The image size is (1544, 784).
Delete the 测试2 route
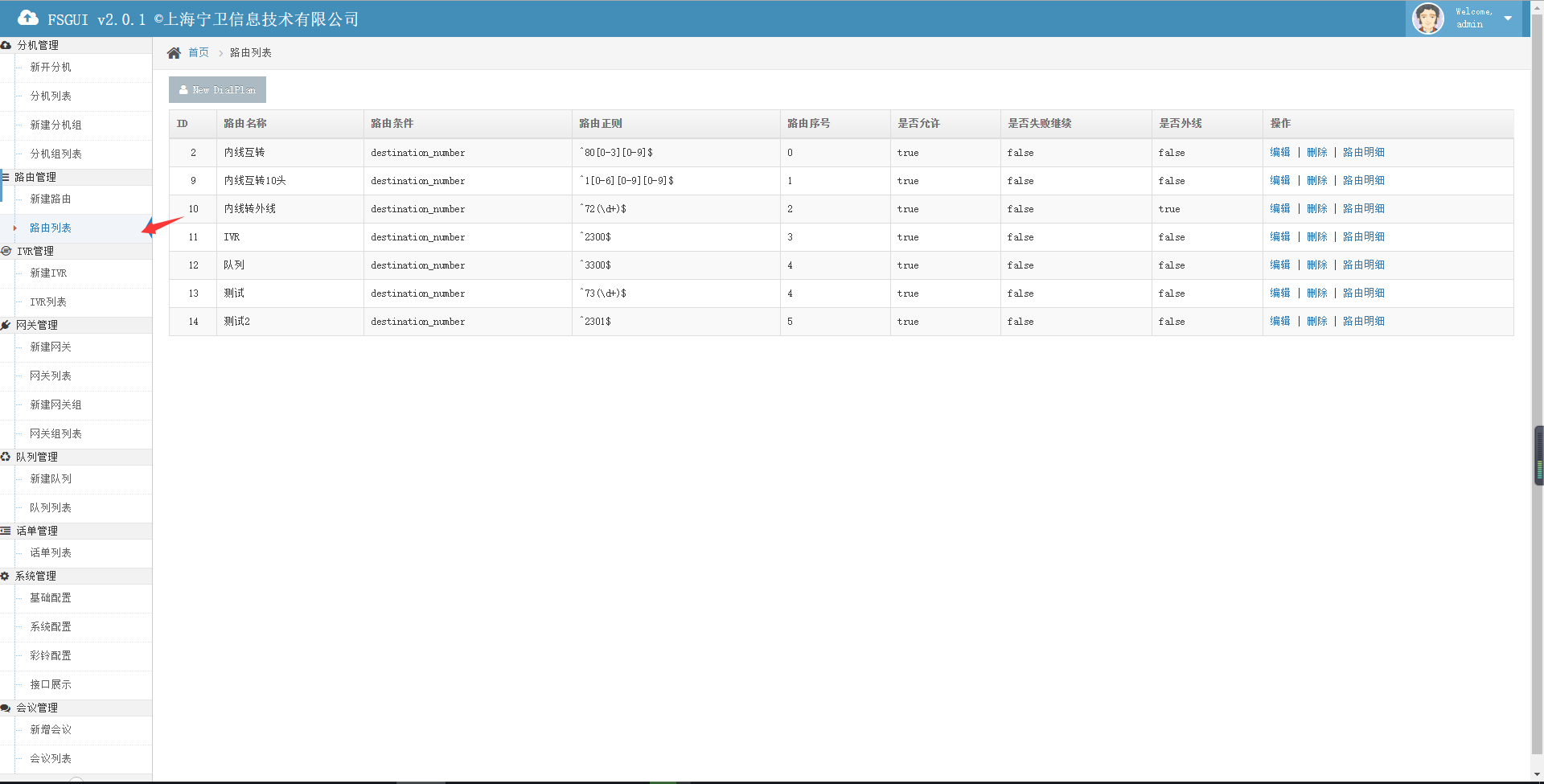pyautogui.click(x=1316, y=322)
